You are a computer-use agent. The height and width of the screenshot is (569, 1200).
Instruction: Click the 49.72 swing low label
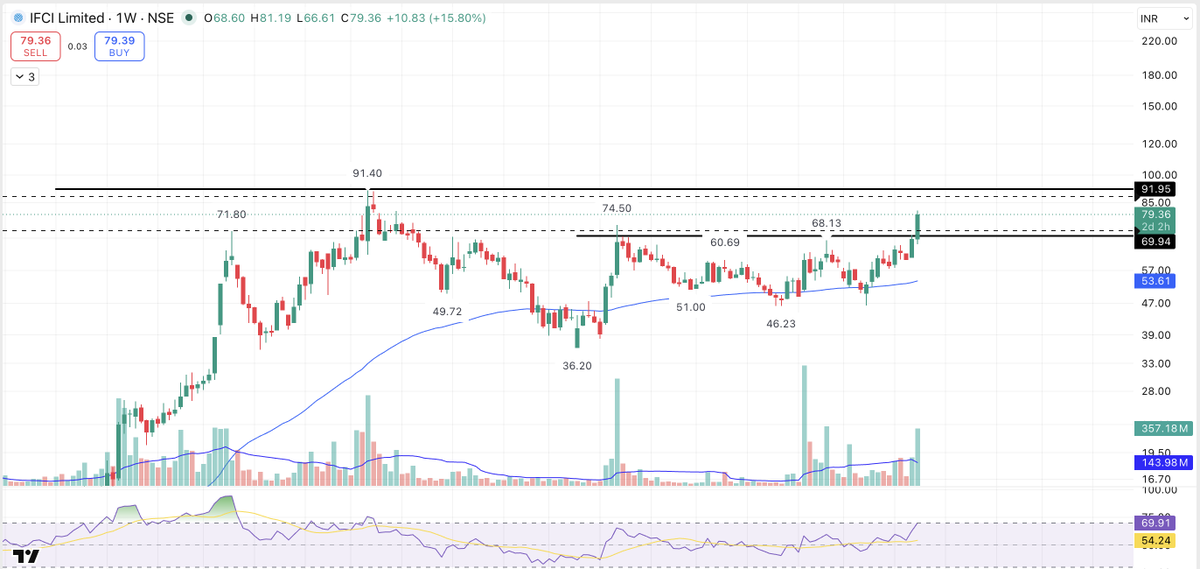pyautogui.click(x=447, y=311)
